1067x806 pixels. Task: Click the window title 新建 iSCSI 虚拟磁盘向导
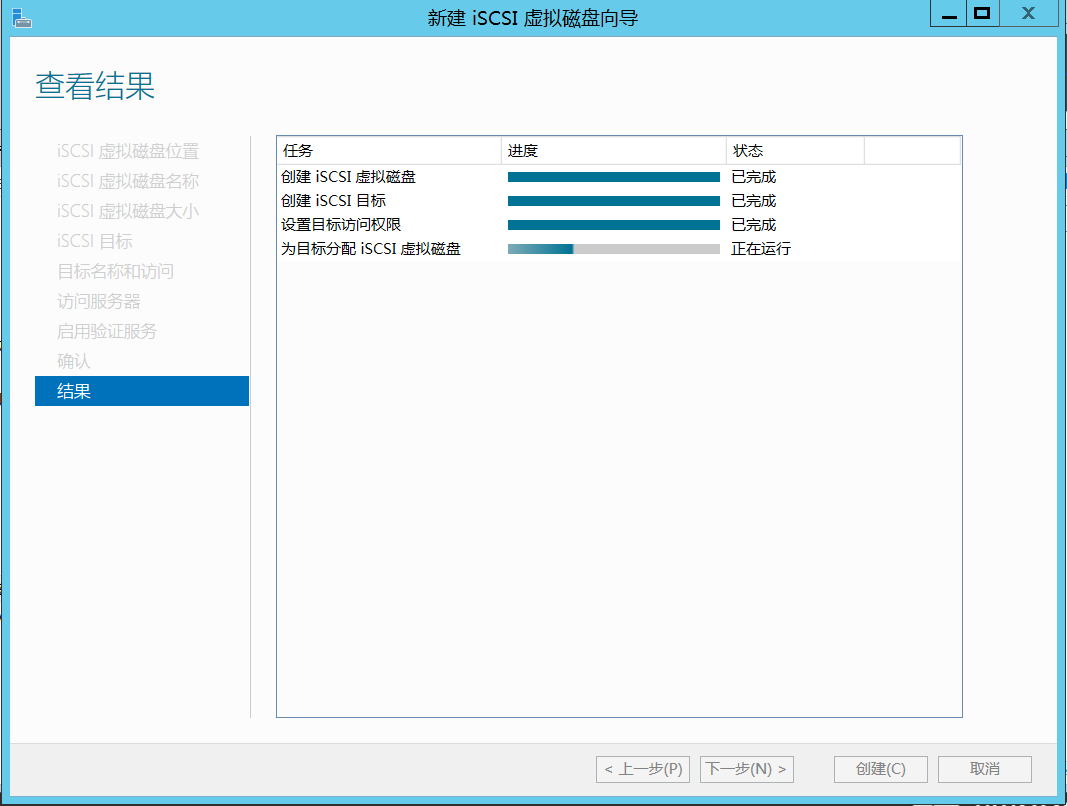point(533,18)
